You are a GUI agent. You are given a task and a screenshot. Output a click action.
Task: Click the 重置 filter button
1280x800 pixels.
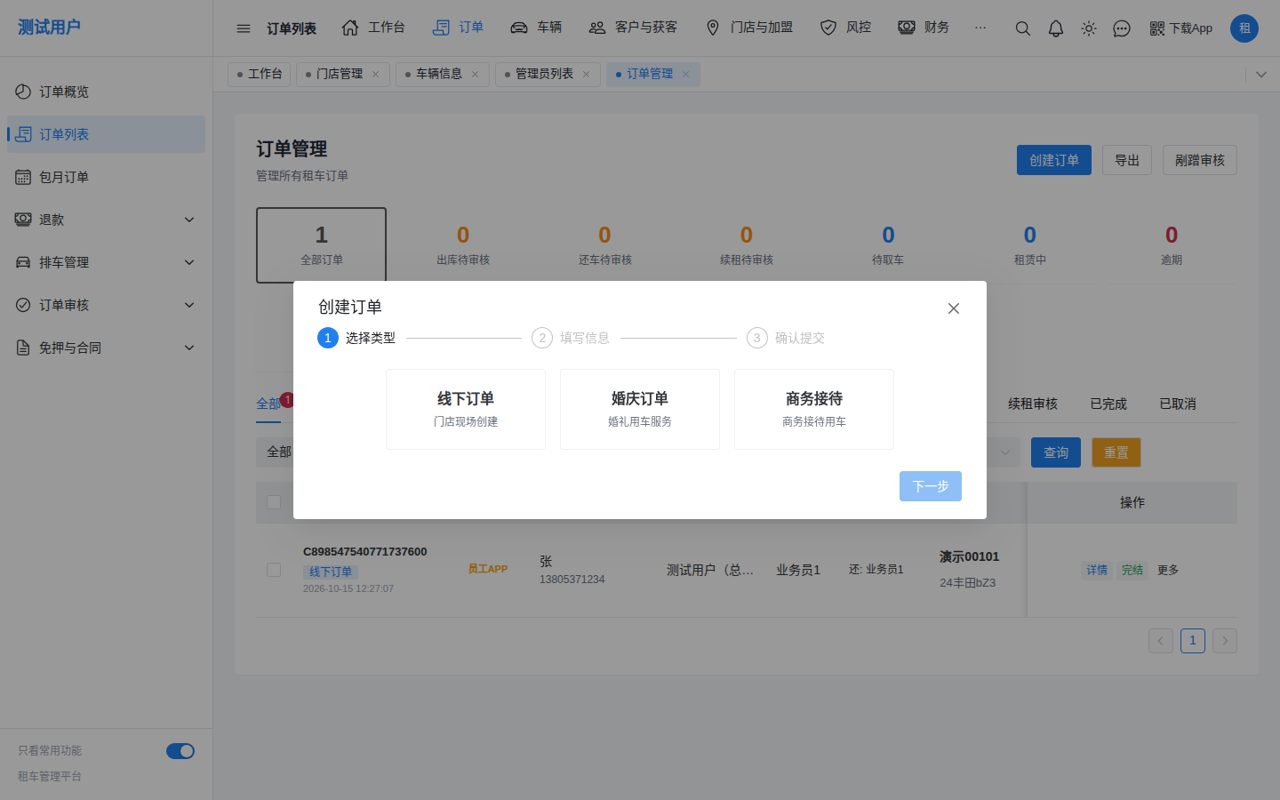coord(1116,453)
